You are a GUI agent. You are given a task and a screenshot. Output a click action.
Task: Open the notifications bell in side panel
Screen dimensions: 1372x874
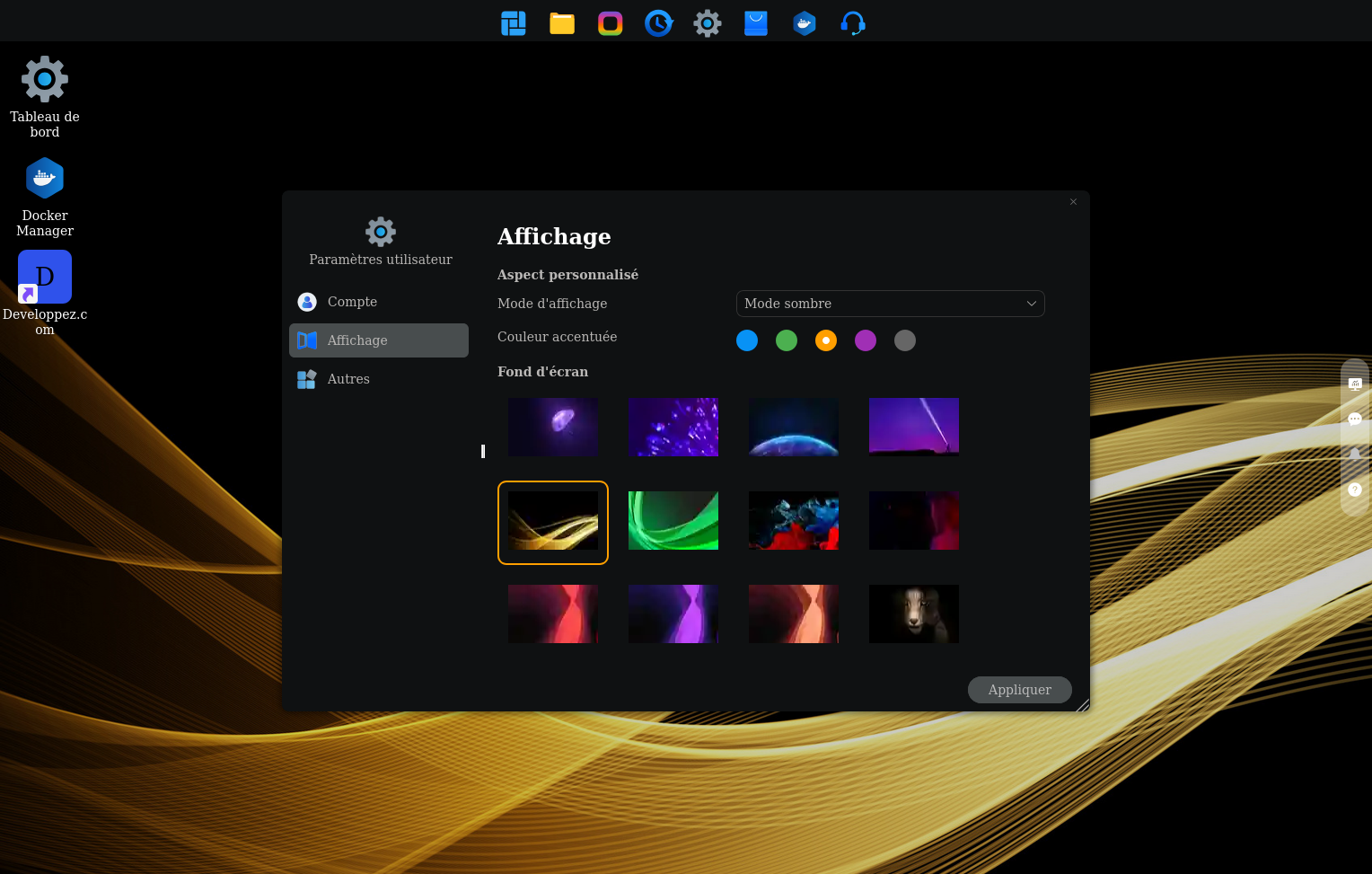click(x=1355, y=455)
